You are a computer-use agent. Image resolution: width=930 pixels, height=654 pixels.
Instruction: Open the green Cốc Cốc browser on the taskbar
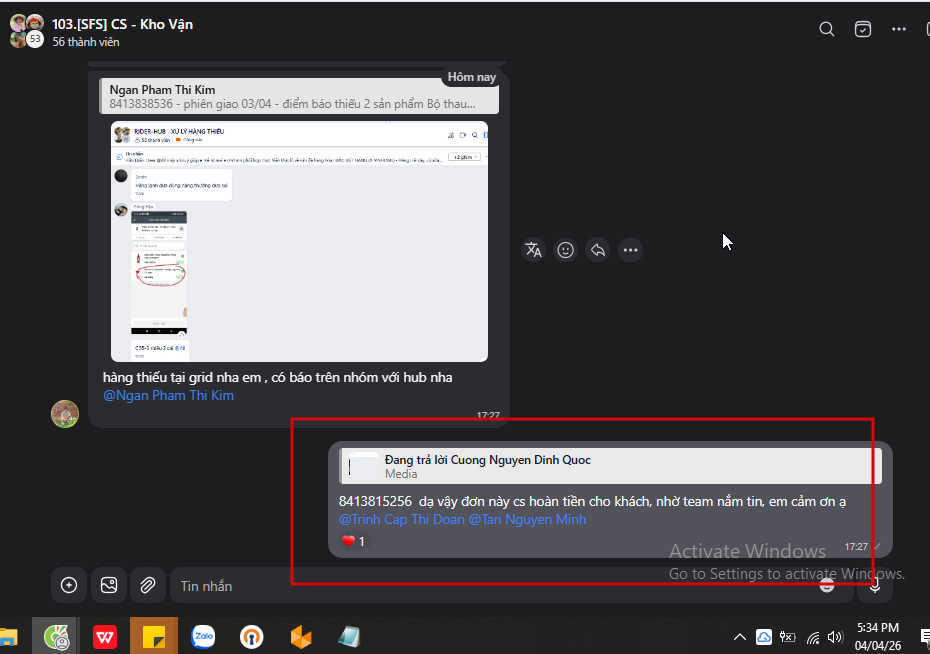tap(56, 637)
